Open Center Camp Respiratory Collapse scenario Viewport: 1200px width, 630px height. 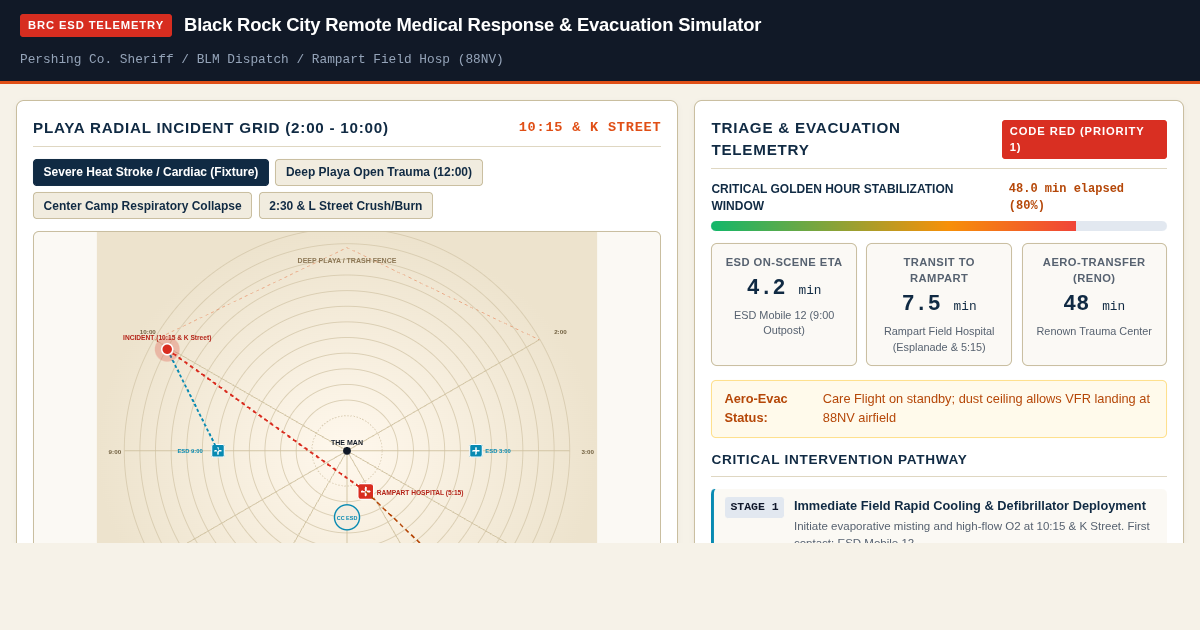(142, 206)
